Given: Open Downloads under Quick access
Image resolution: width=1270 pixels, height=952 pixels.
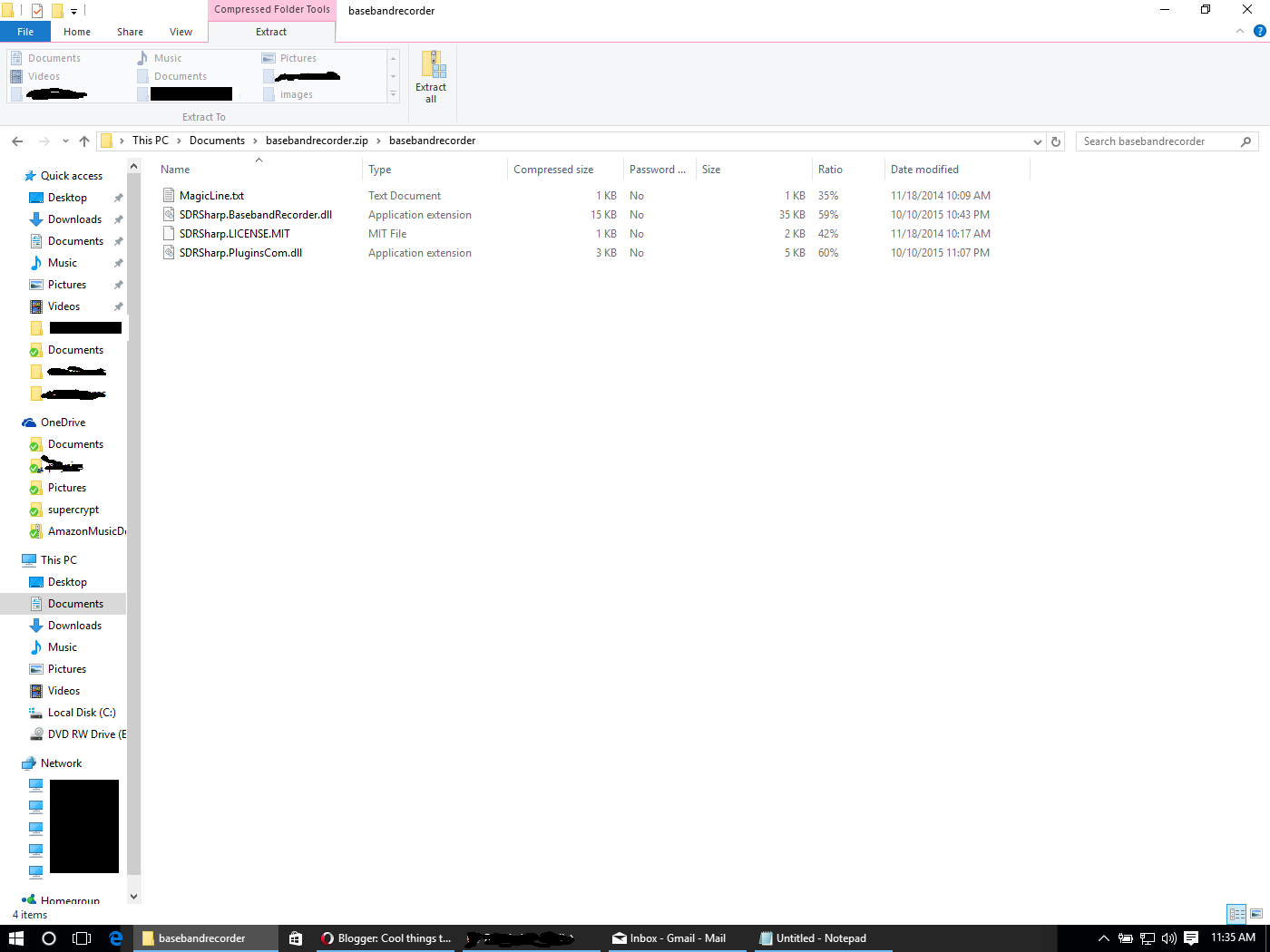Looking at the screenshot, I should (x=74, y=219).
